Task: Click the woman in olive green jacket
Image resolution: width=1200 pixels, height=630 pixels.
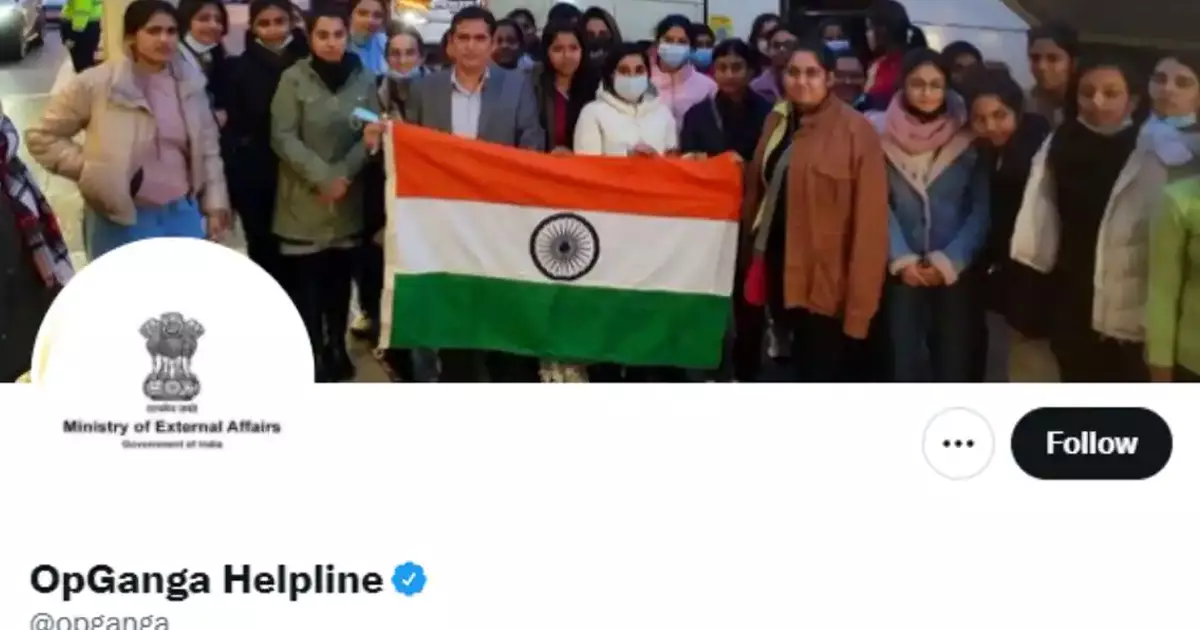Action: pos(322,160)
